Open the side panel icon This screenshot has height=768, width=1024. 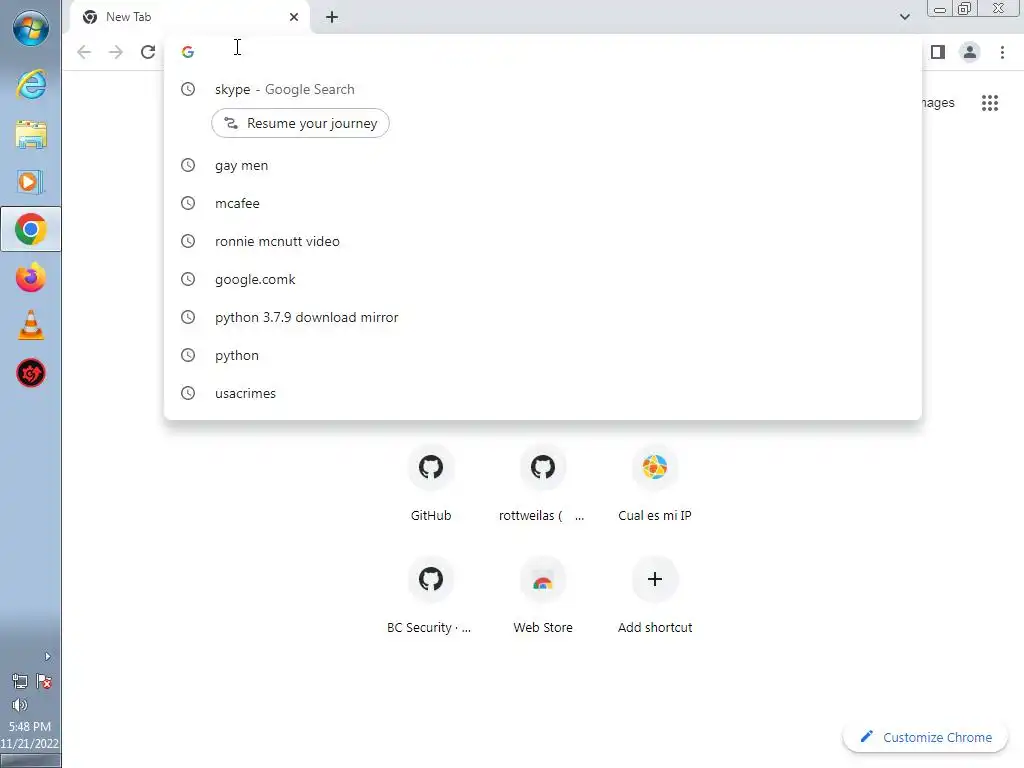tap(938, 52)
